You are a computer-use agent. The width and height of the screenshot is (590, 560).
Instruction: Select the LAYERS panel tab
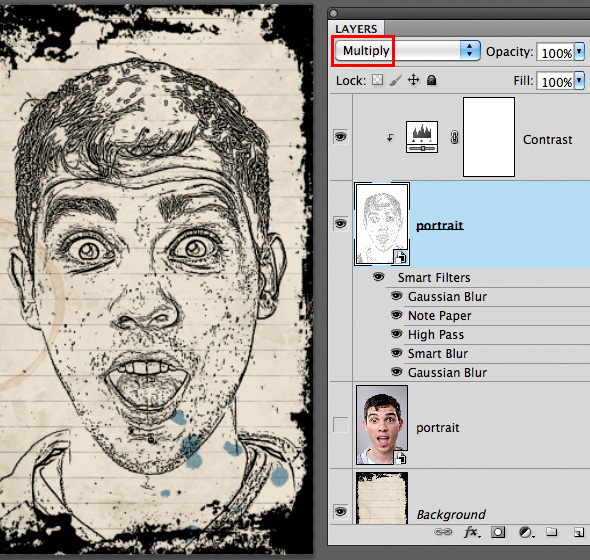coord(356,29)
